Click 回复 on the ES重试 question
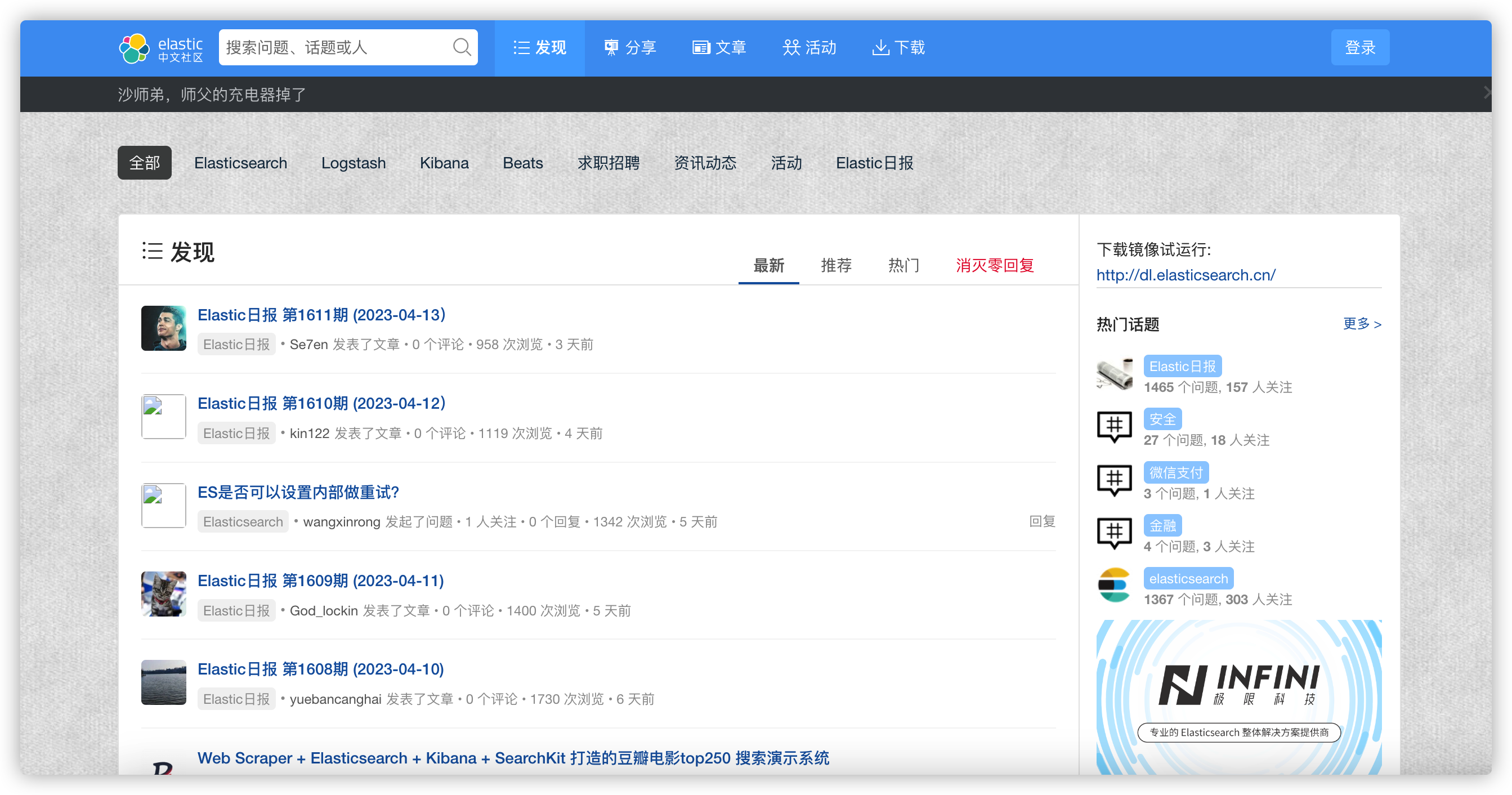This screenshot has height=795, width=1512. pyautogui.click(x=1042, y=521)
